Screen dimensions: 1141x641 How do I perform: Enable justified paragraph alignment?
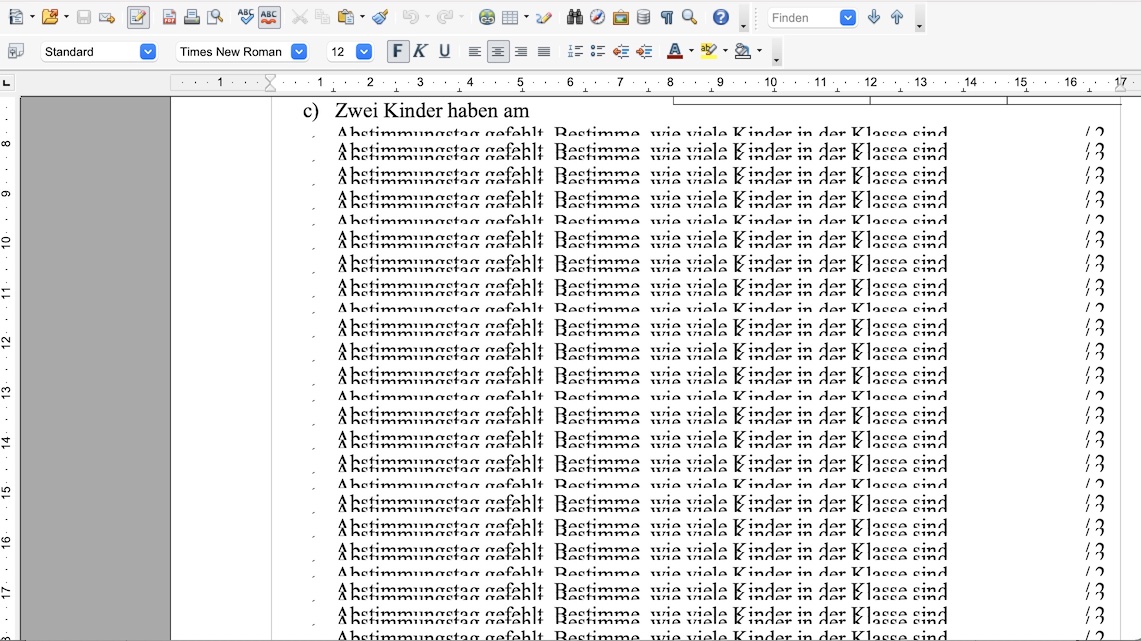[543, 50]
